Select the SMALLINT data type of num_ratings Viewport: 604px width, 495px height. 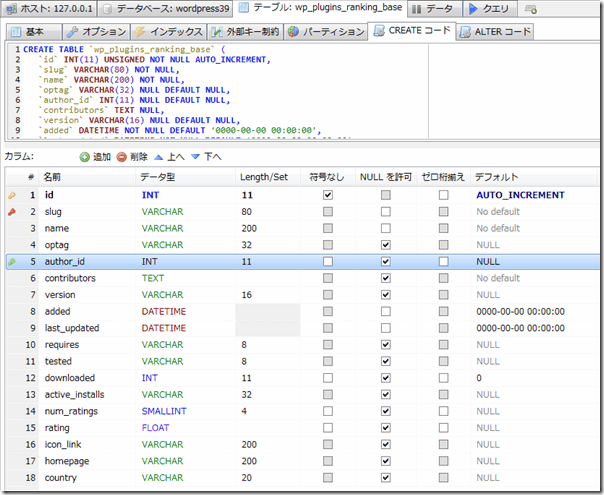[164, 411]
